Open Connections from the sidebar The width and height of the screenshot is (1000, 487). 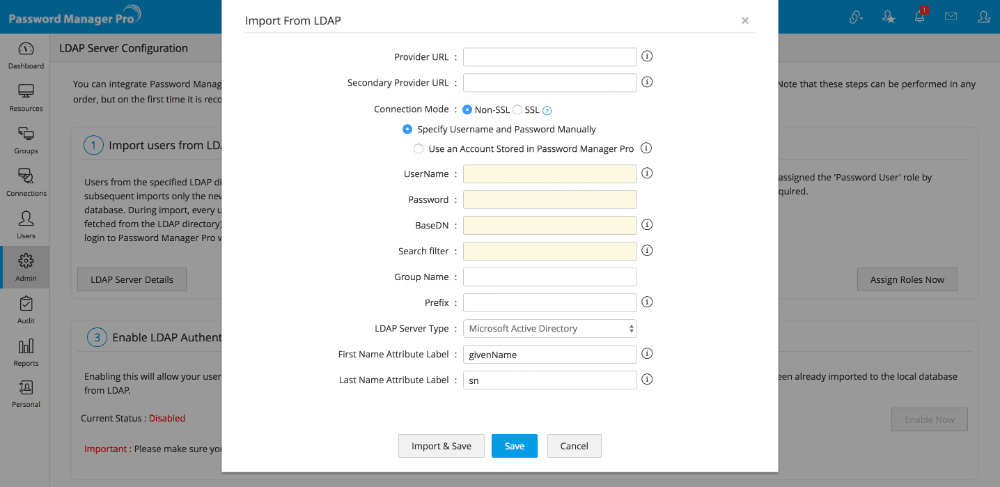(x=26, y=182)
